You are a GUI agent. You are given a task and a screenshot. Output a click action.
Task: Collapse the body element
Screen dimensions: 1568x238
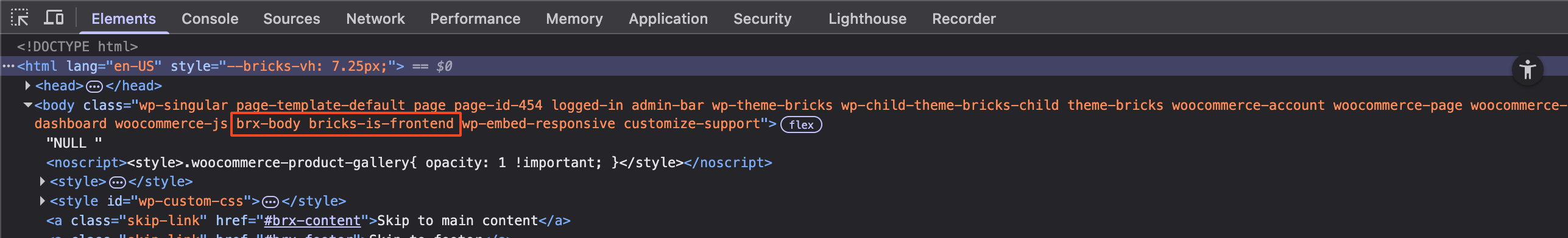pyautogui.click(x=27, y=105)
